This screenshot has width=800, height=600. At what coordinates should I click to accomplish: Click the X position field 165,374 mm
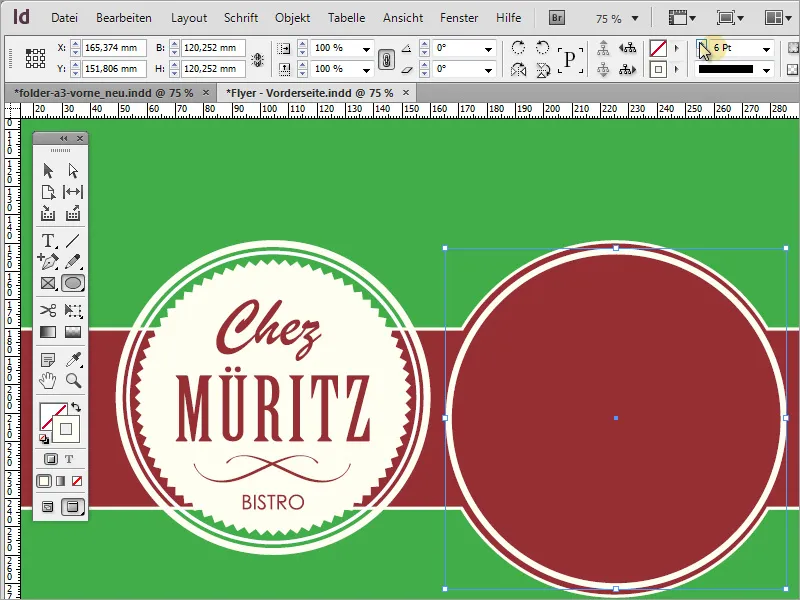[114, 48]
